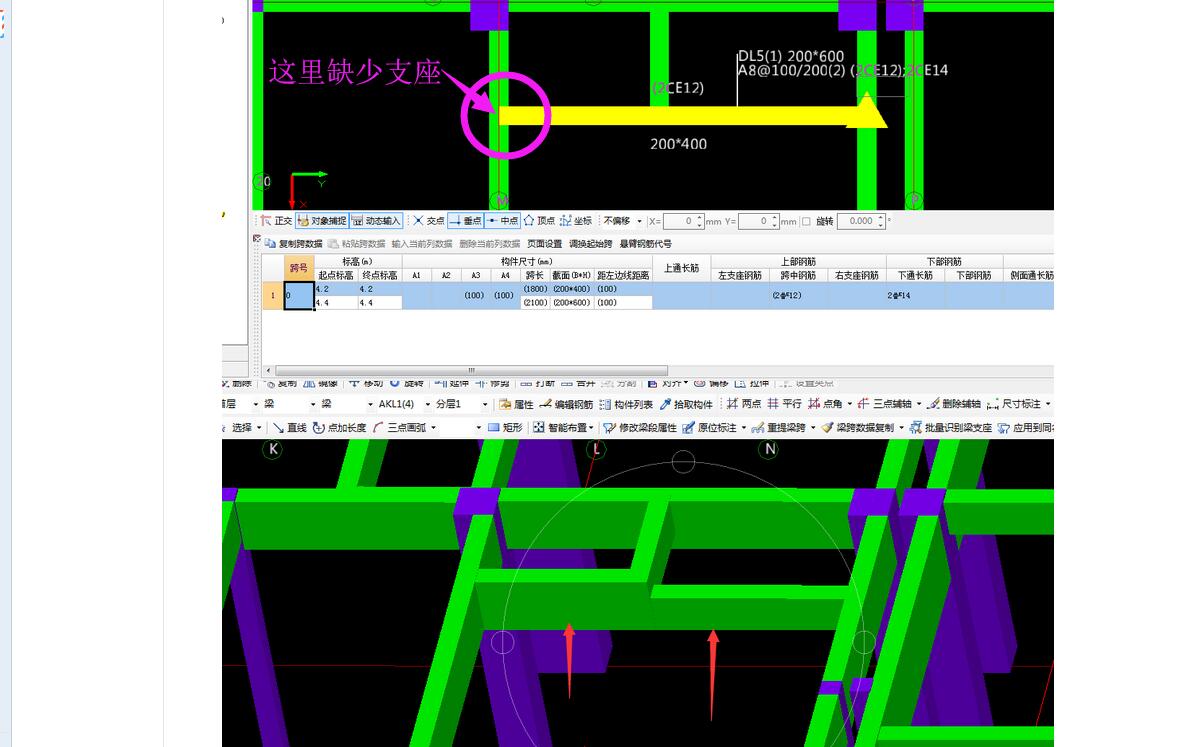Select the 跨号 column header
Screen dimensions: 1191x747
[299, 268]
